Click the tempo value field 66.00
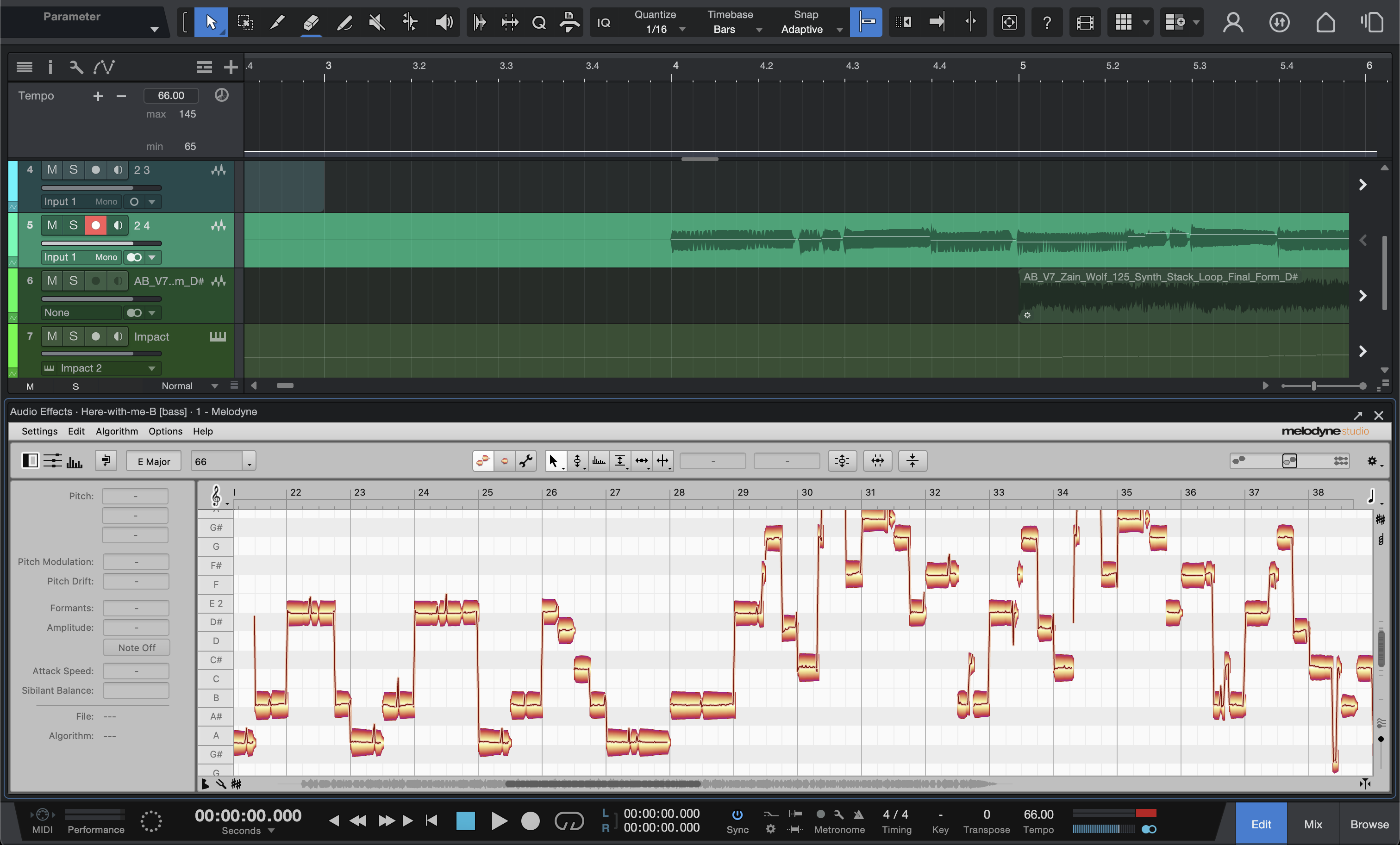 click(171, 95)
